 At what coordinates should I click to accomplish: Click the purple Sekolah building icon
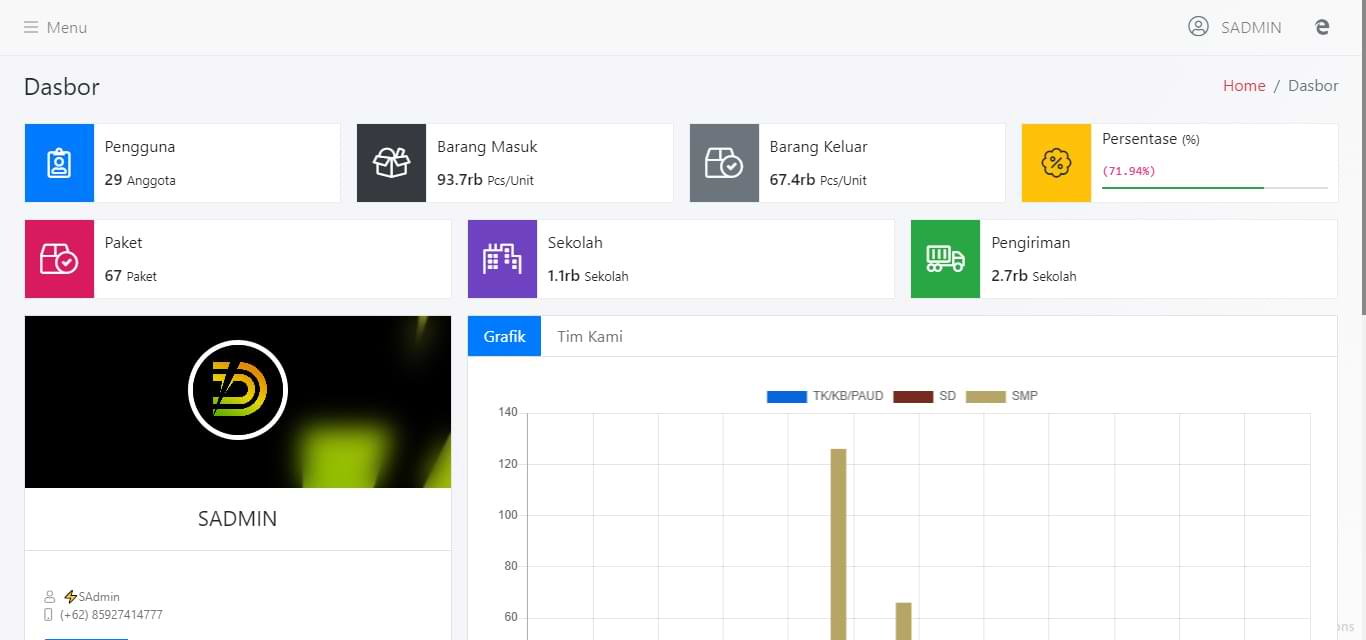pyautogui.click(x=502, y=259)
